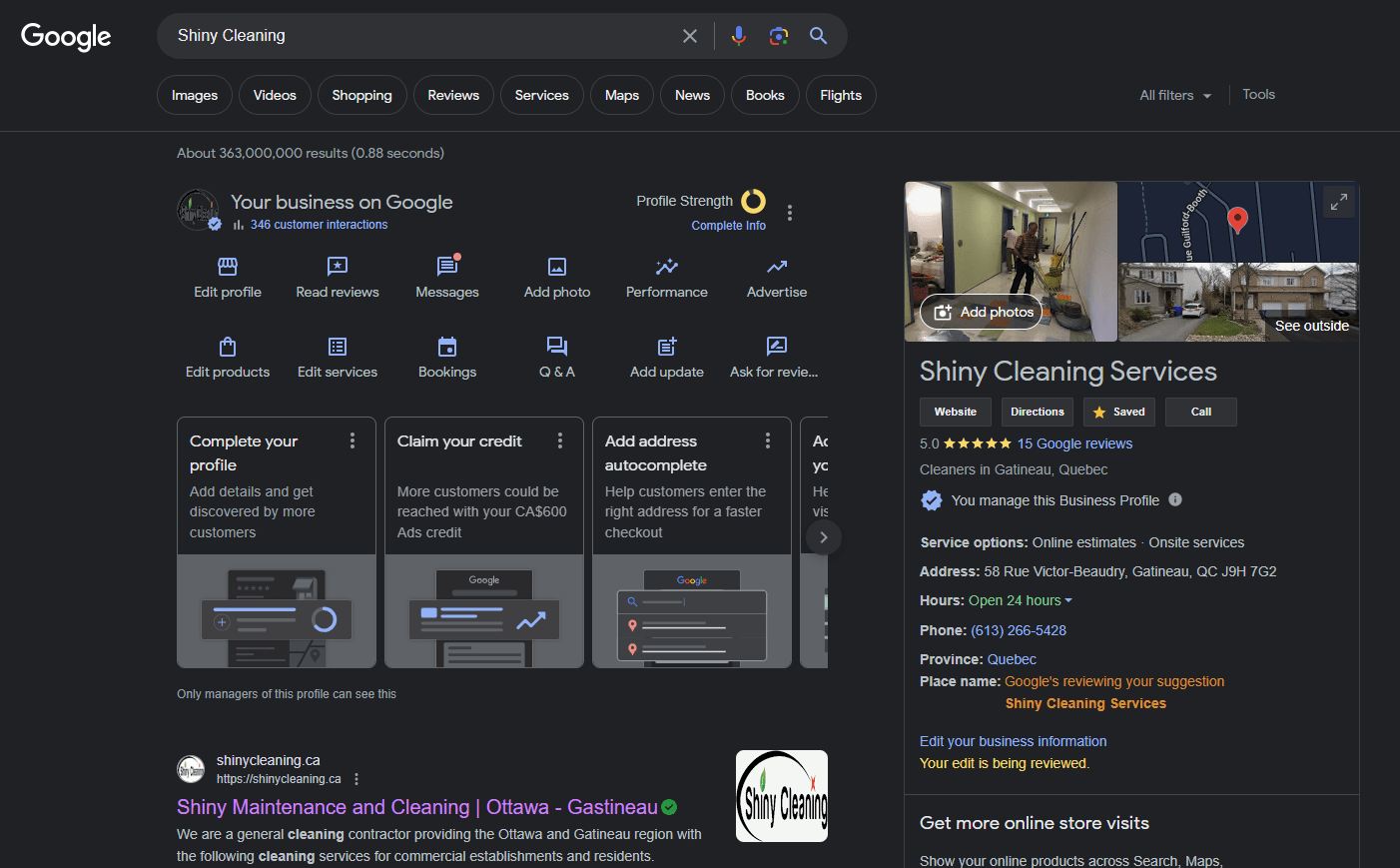Viewport: 1400px width, 868px height.
Task: Toggle the Saved star button
Action: click(x=1118, y=412)
